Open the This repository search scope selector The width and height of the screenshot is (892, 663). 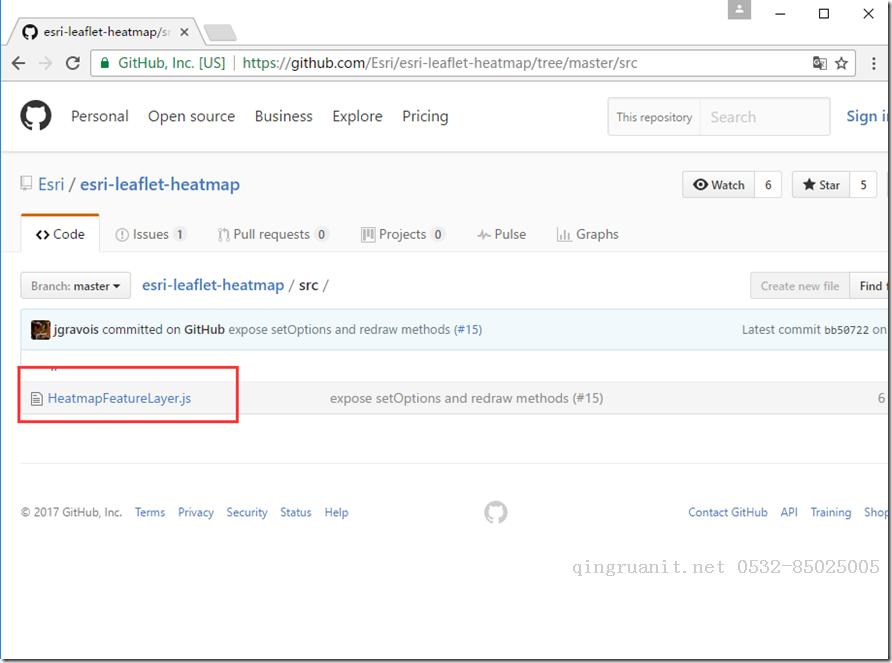(654, 117)
